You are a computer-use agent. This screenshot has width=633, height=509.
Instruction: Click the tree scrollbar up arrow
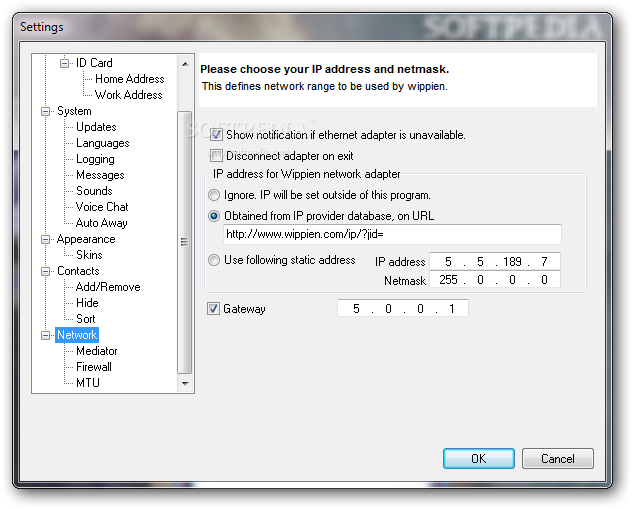(x=185, y=64)
